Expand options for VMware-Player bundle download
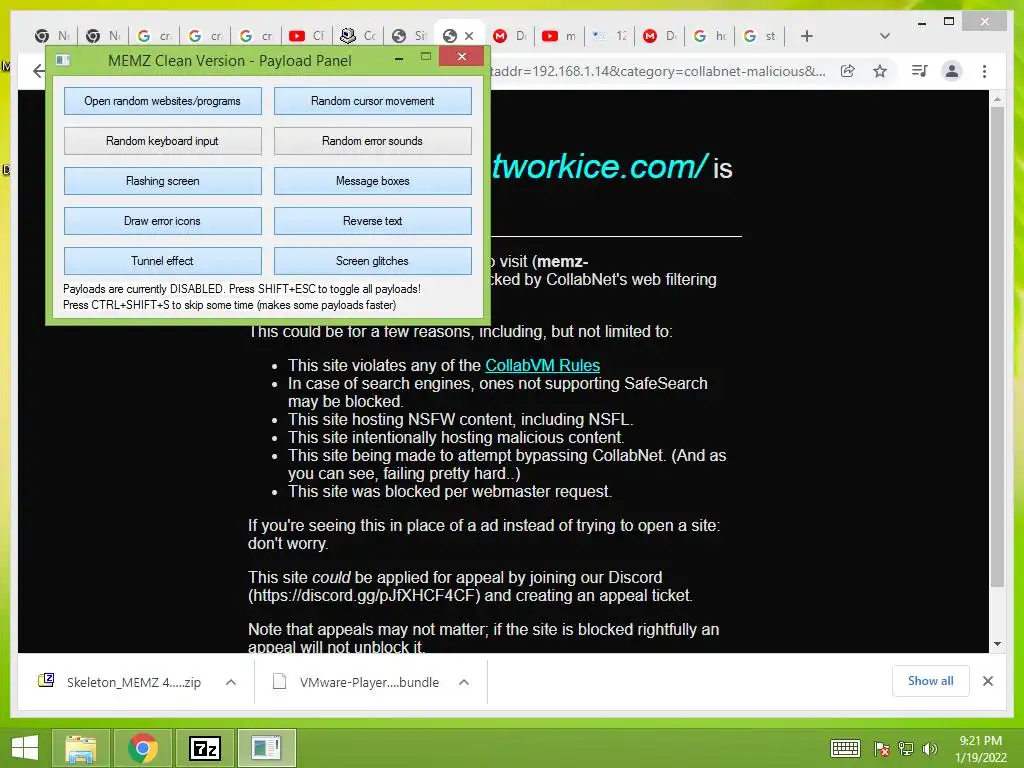Viewport: 1024px width, 768px height. tap(464, 682)
